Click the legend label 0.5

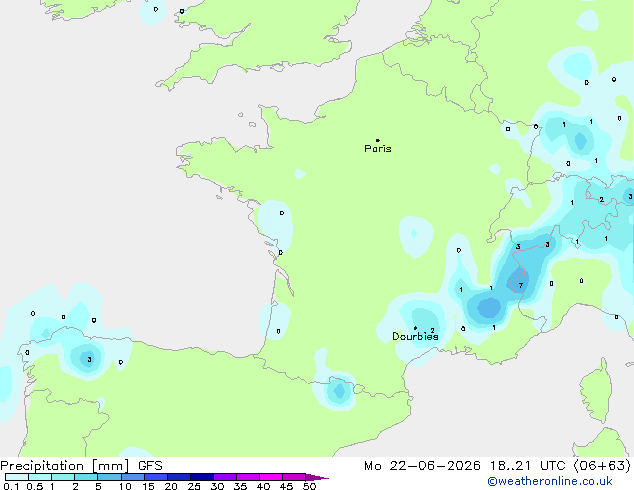[x=35, y=486]
